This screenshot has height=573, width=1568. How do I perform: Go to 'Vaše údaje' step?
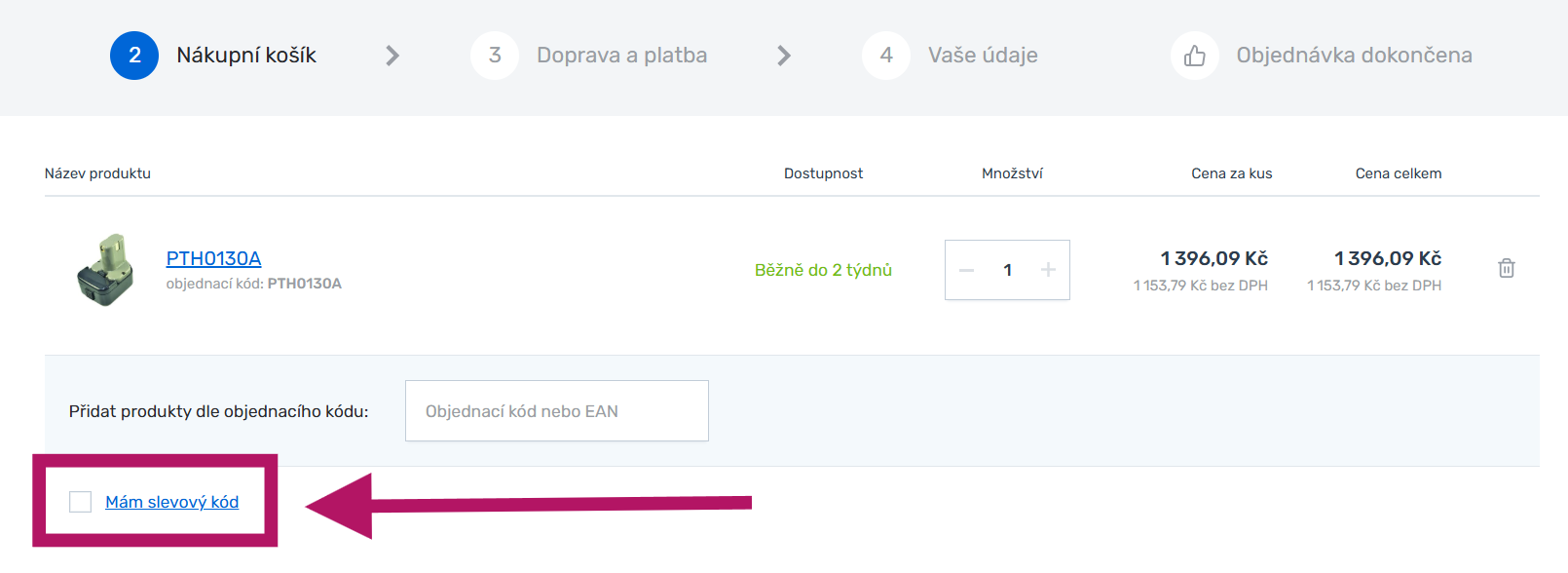pyautogui.click(x=982, y=56)
